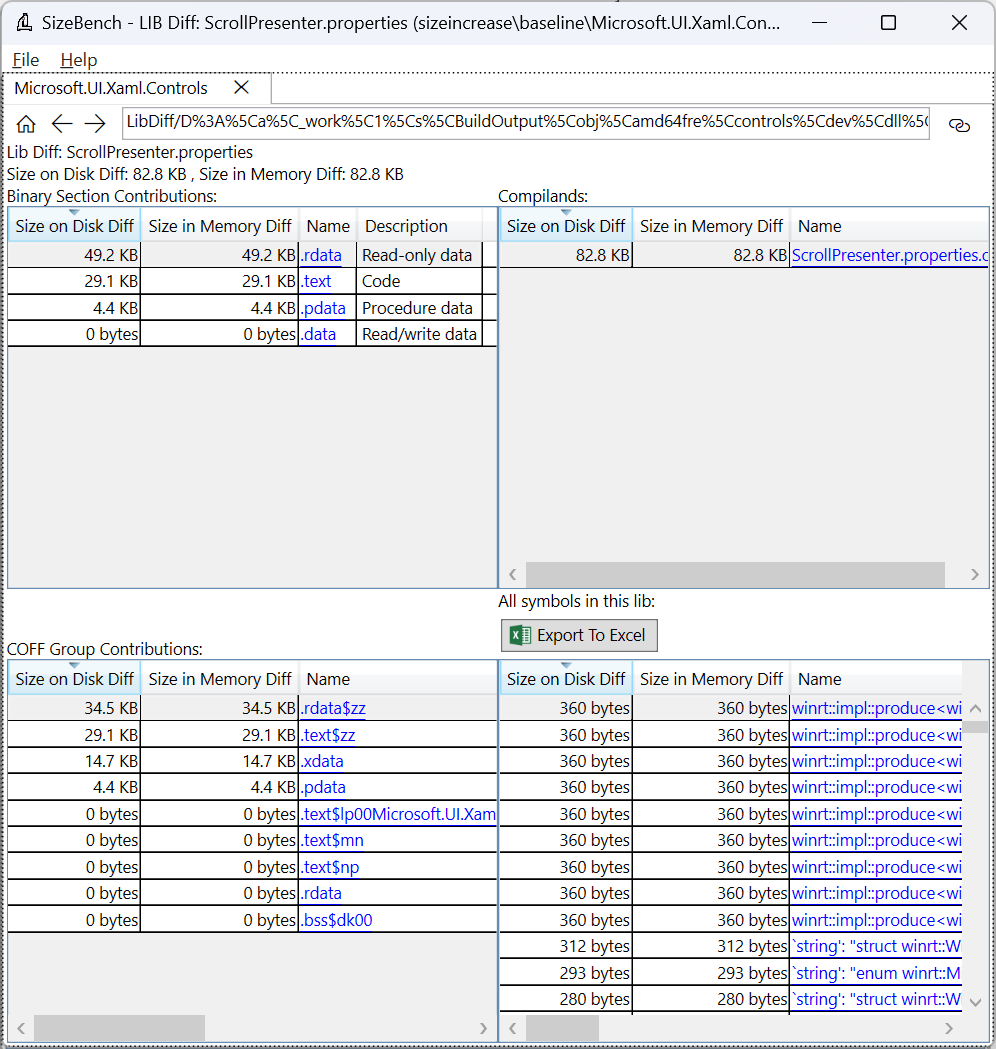This screenshot has width=996, height=1049.
Task: Close the Microsoft.UI.Xaml.Controls tab
Action: coord(241,88)
